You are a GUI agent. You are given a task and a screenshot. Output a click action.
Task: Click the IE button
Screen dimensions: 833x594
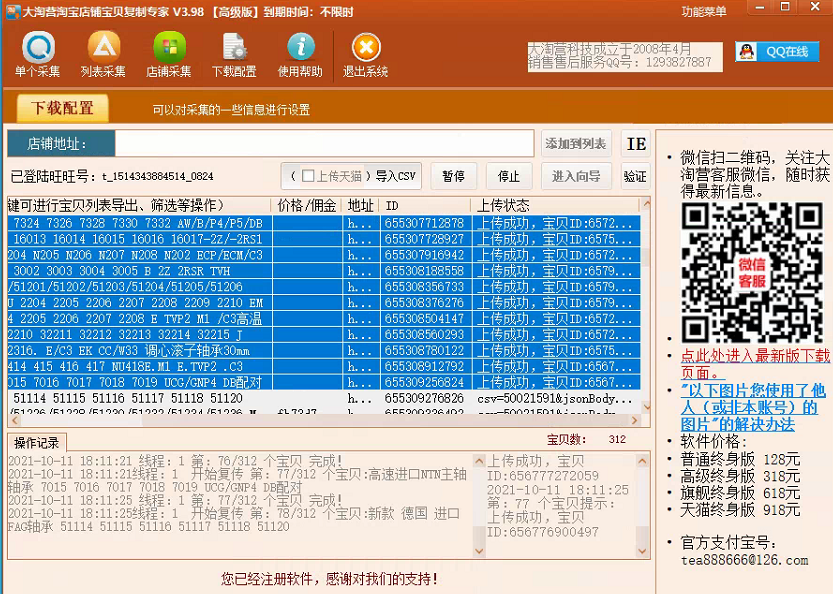636,143
